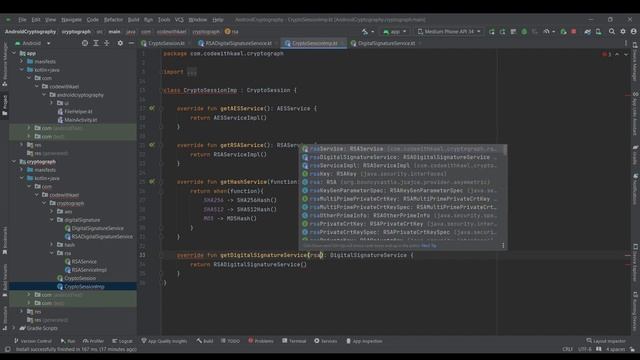Viewport: 640px width, 360px height.
Task: Collapse the cryptograph module node
Action: coord(14,162)
